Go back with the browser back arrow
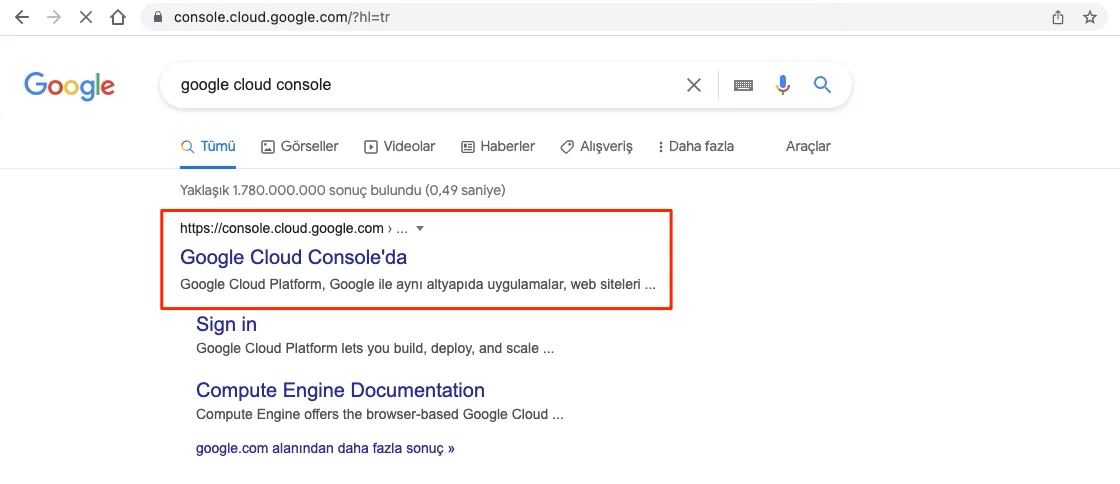 click(x=21, y=17)
